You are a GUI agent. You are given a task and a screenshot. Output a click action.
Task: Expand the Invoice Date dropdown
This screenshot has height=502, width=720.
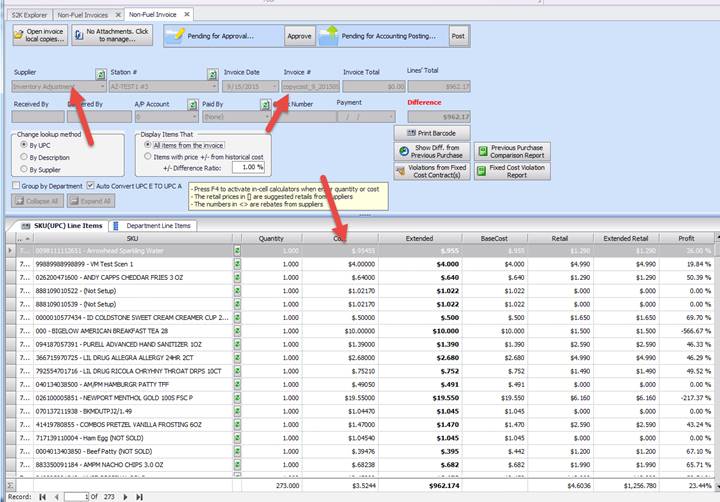[276, 87]
